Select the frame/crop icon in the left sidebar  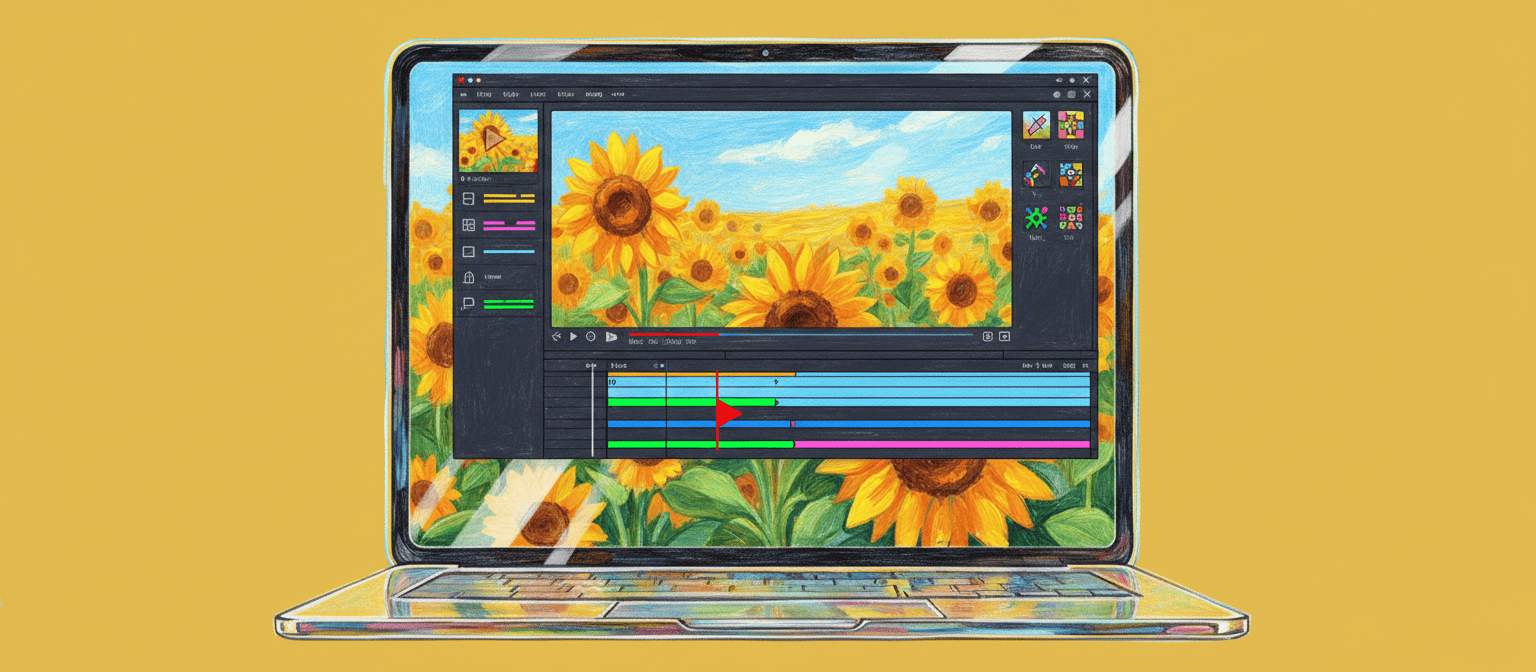pyautogui.click(x=468, y=250)
